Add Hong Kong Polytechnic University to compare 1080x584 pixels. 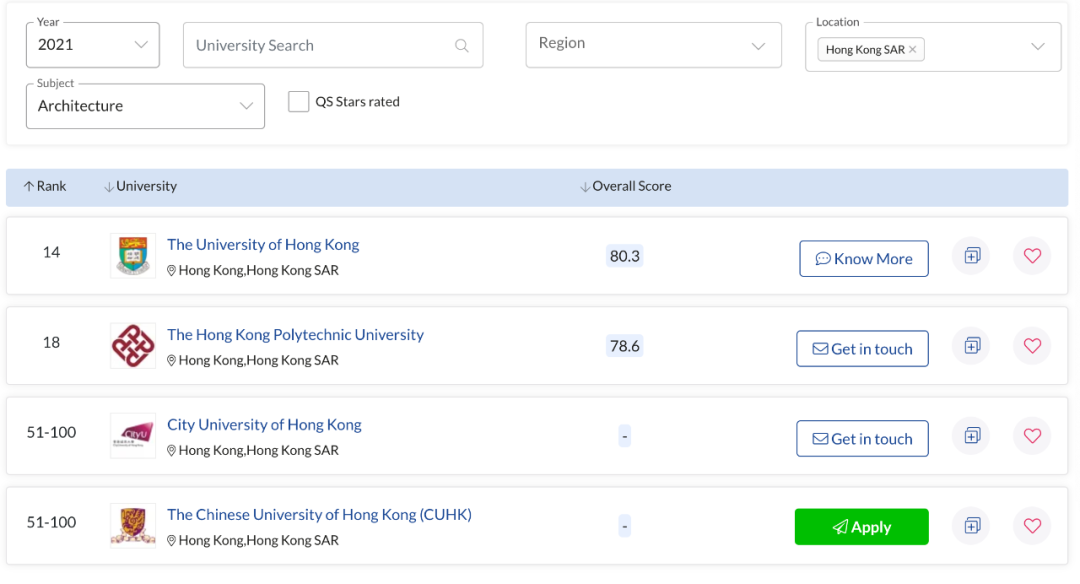pyautogui.click(x=971, y=346)
